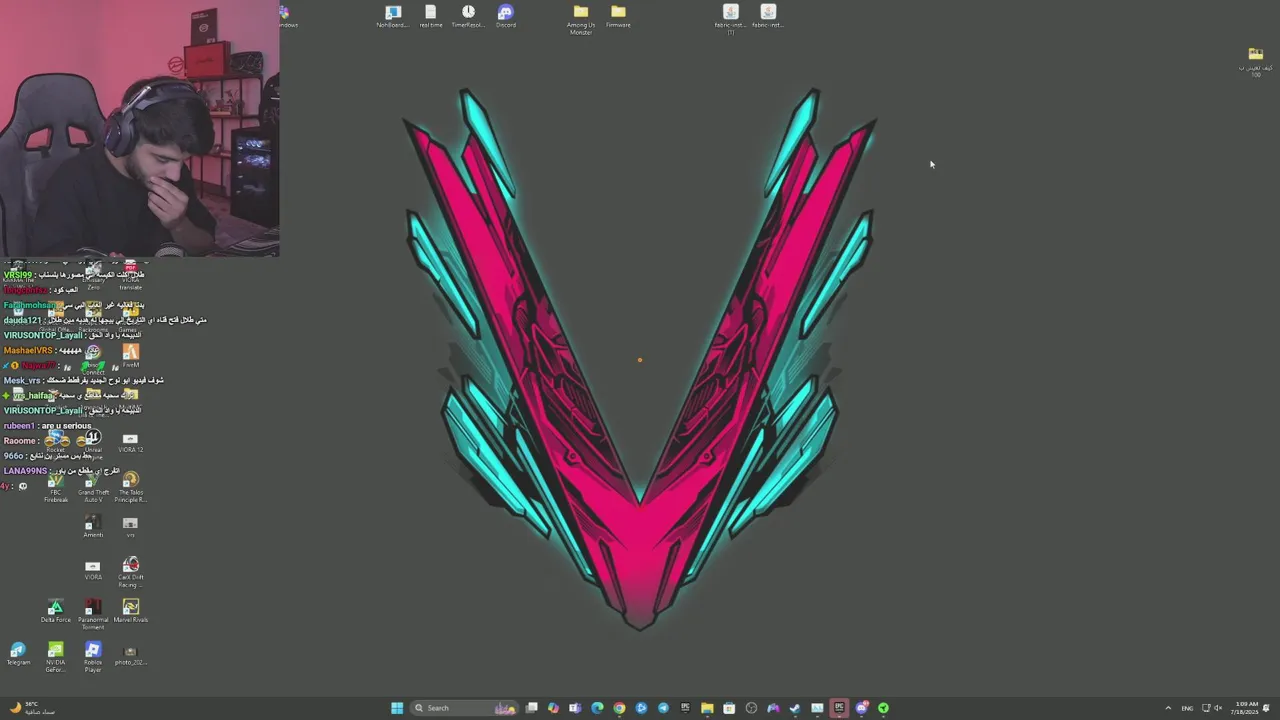The width and height of the screenshot is (1280, 720).
Task: Open Google Chrome from the taskbar
Action: coord(619,708)
